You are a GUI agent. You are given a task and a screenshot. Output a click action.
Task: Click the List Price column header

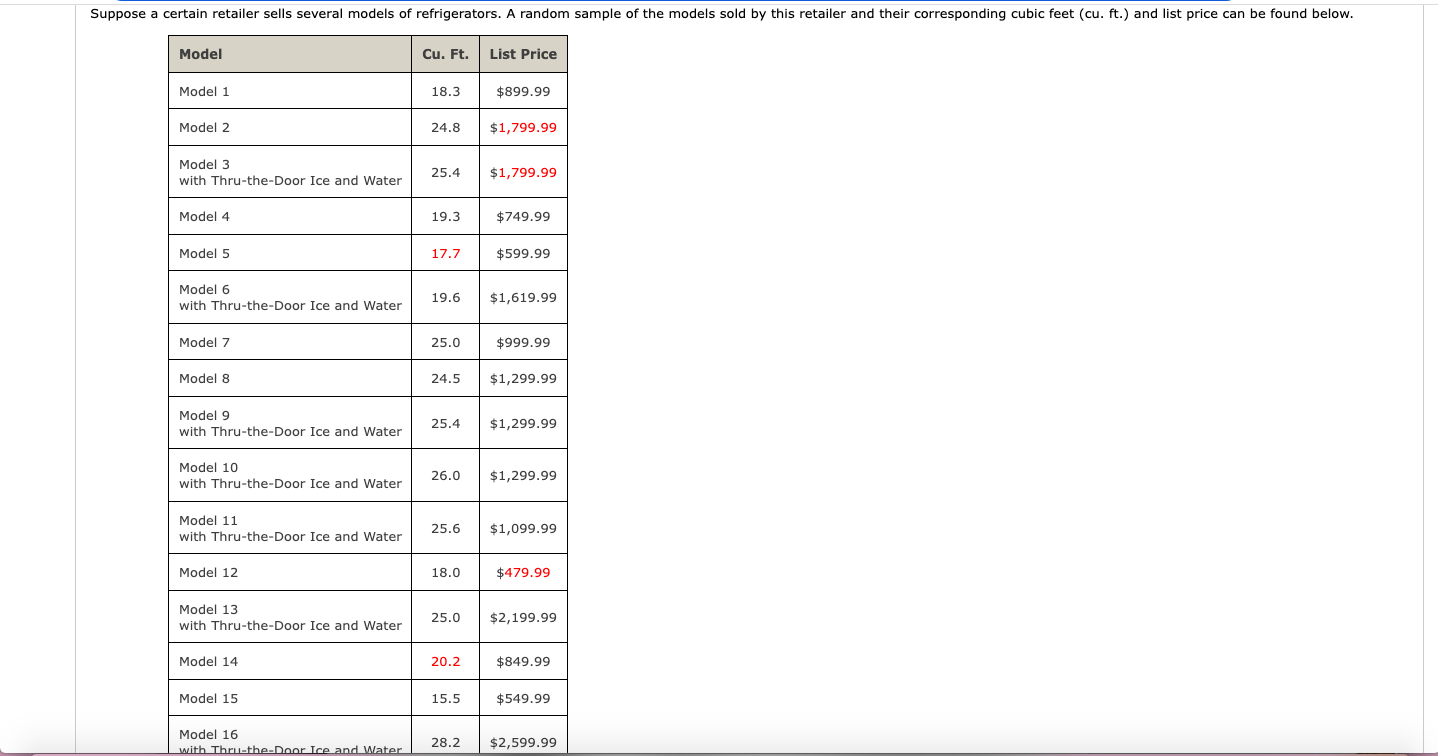tap(522, 54)
